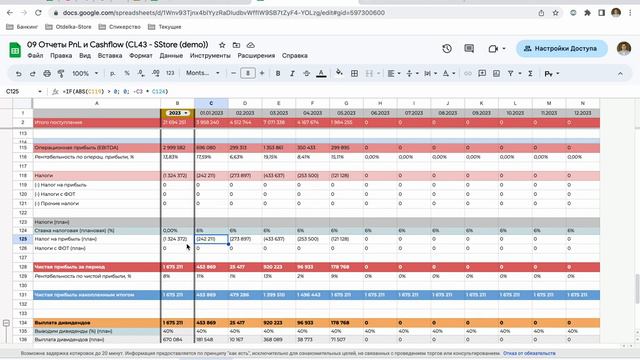
Task: Click the Отказ от обязательств link
Action: point(529,353)
